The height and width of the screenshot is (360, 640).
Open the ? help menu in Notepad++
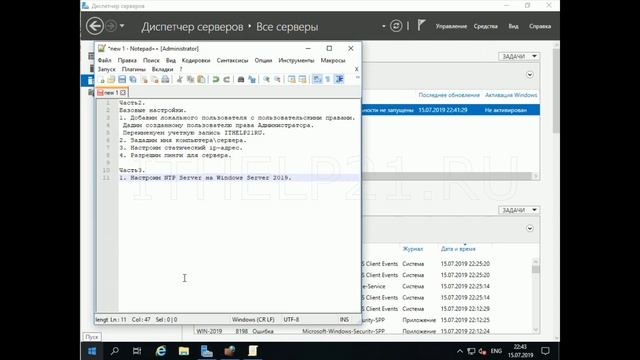(x=181, y=69)
